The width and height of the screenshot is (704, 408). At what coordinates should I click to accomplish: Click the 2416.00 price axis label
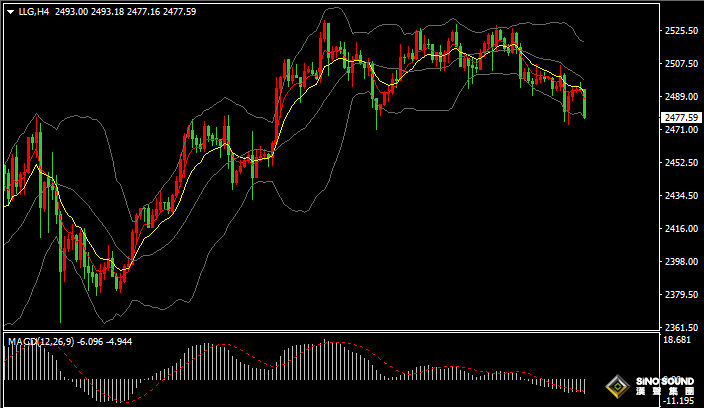click(x=680, y=229)
